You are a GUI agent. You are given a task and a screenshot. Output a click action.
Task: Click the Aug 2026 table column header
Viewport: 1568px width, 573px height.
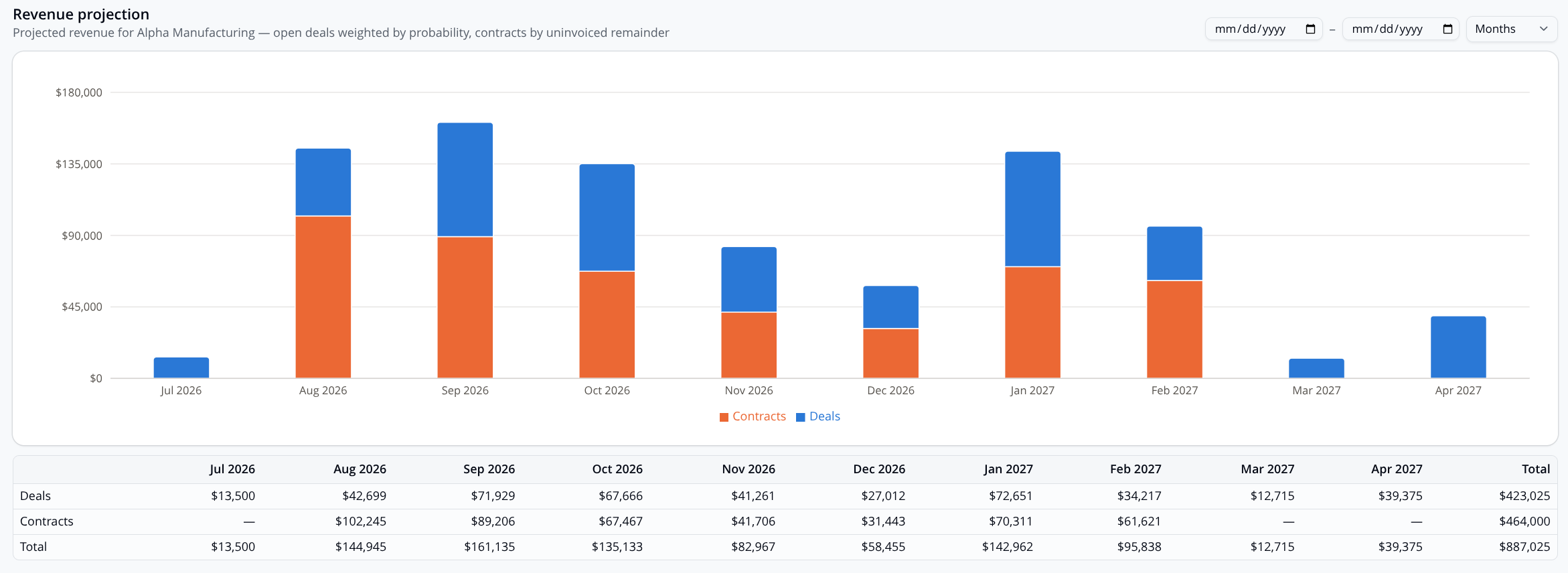click(360, 469)
